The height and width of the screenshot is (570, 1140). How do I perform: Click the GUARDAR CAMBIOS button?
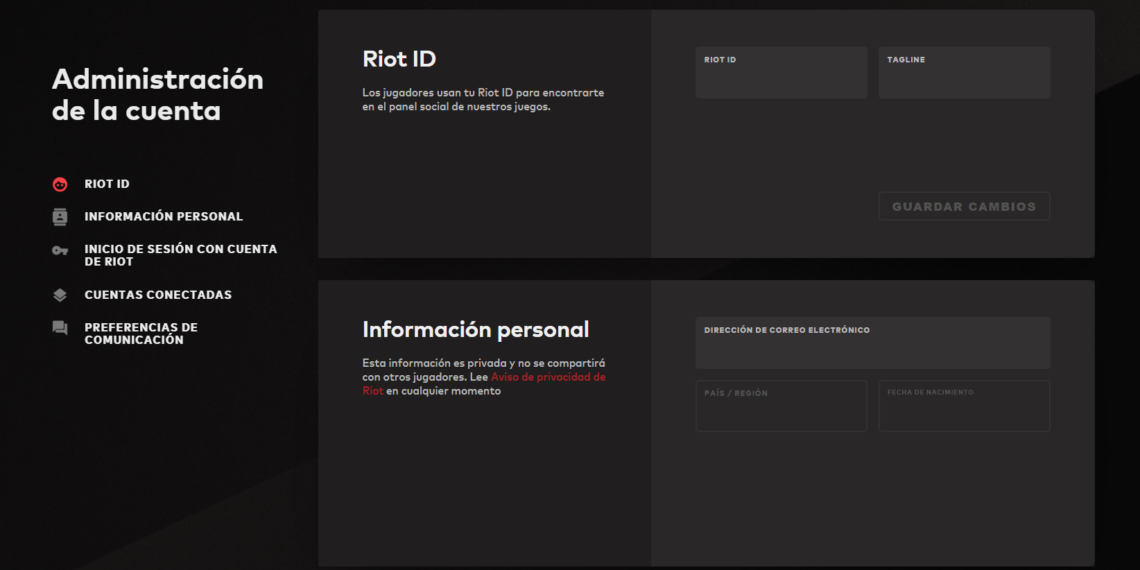pyautogui.click(x=964, y=206)
